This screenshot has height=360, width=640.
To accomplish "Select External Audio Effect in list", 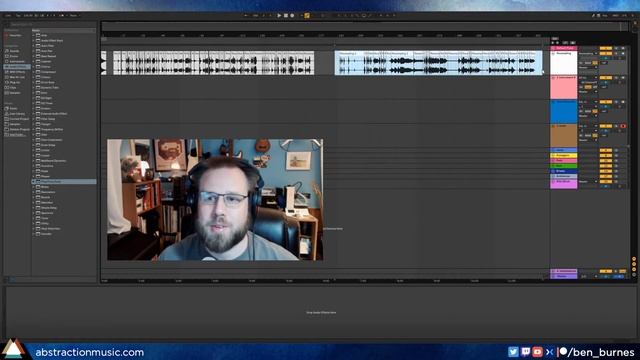I will pyautogui.click(x=54, y=114).
